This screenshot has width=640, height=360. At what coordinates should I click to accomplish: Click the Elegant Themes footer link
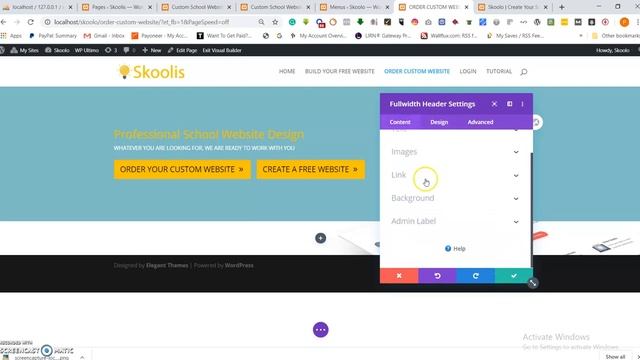pyautogui.click(x=167, y=265)
